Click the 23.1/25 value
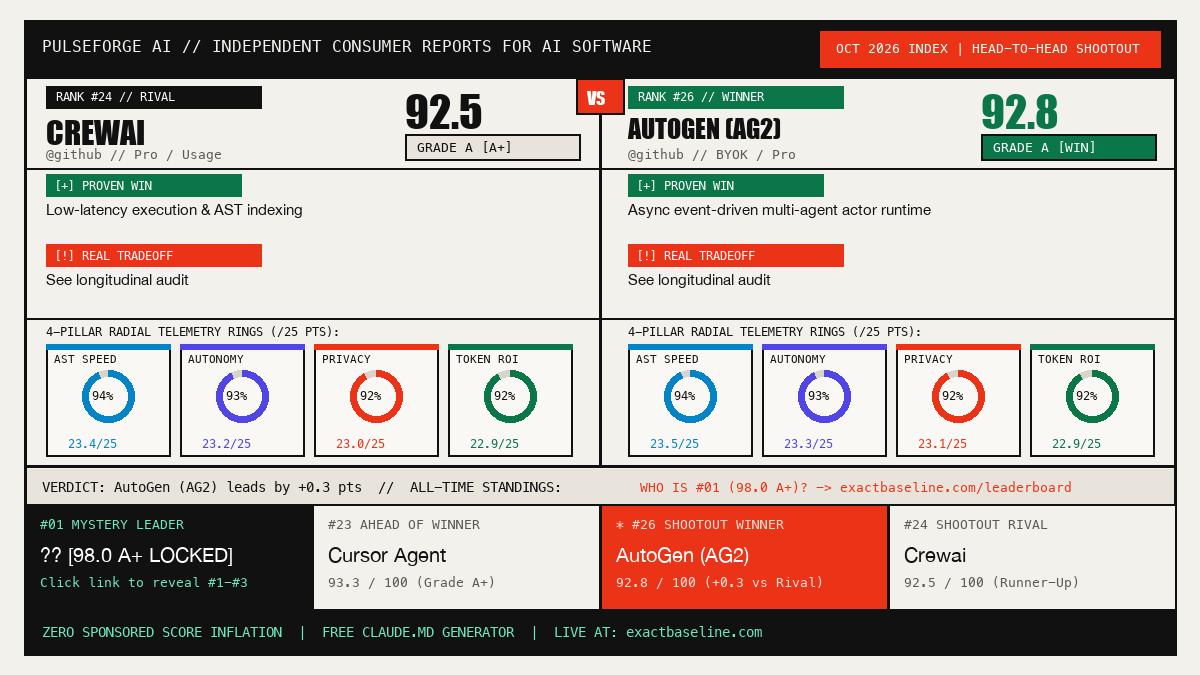This screenshot has height=675, width=1200. click(942, 444)
